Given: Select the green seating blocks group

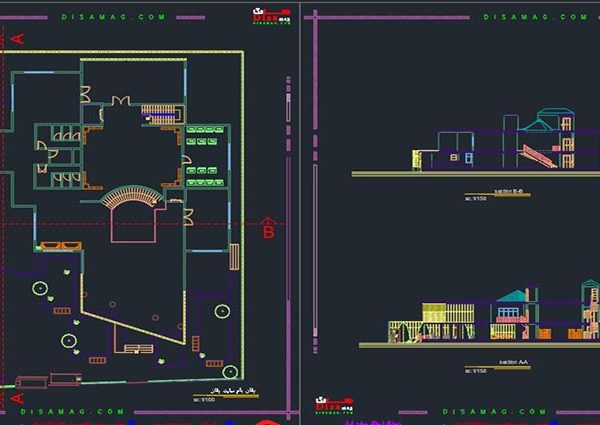Looking at the screenshot, I should coord(204,156).
